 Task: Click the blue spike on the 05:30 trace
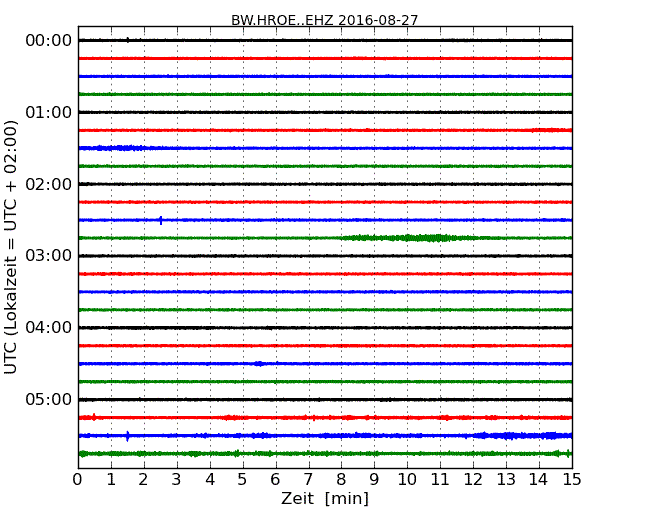click(127, 436)
